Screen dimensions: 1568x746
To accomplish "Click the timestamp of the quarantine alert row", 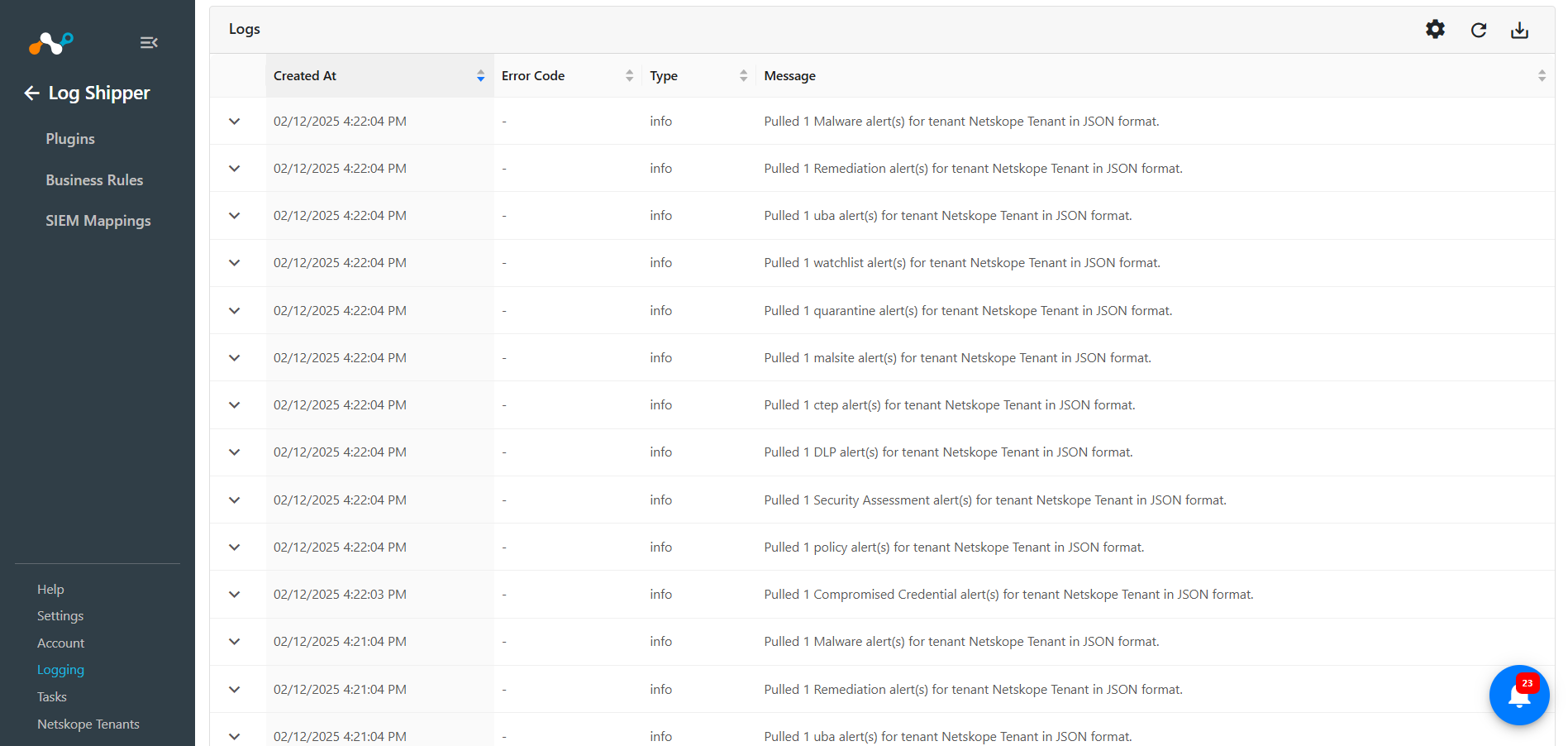I will click(340, 311).
